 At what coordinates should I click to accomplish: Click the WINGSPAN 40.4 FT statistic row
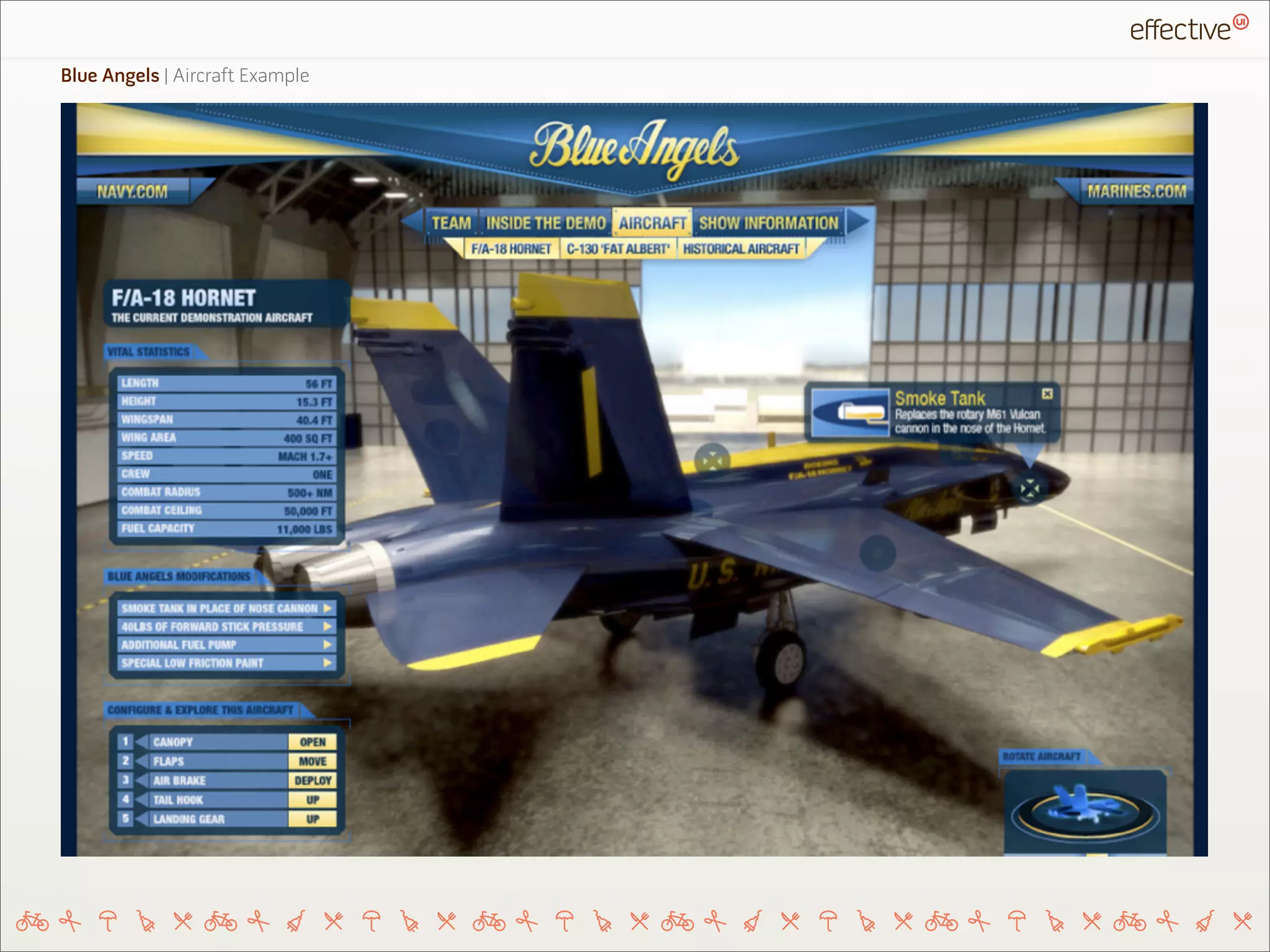pos(226,420)
